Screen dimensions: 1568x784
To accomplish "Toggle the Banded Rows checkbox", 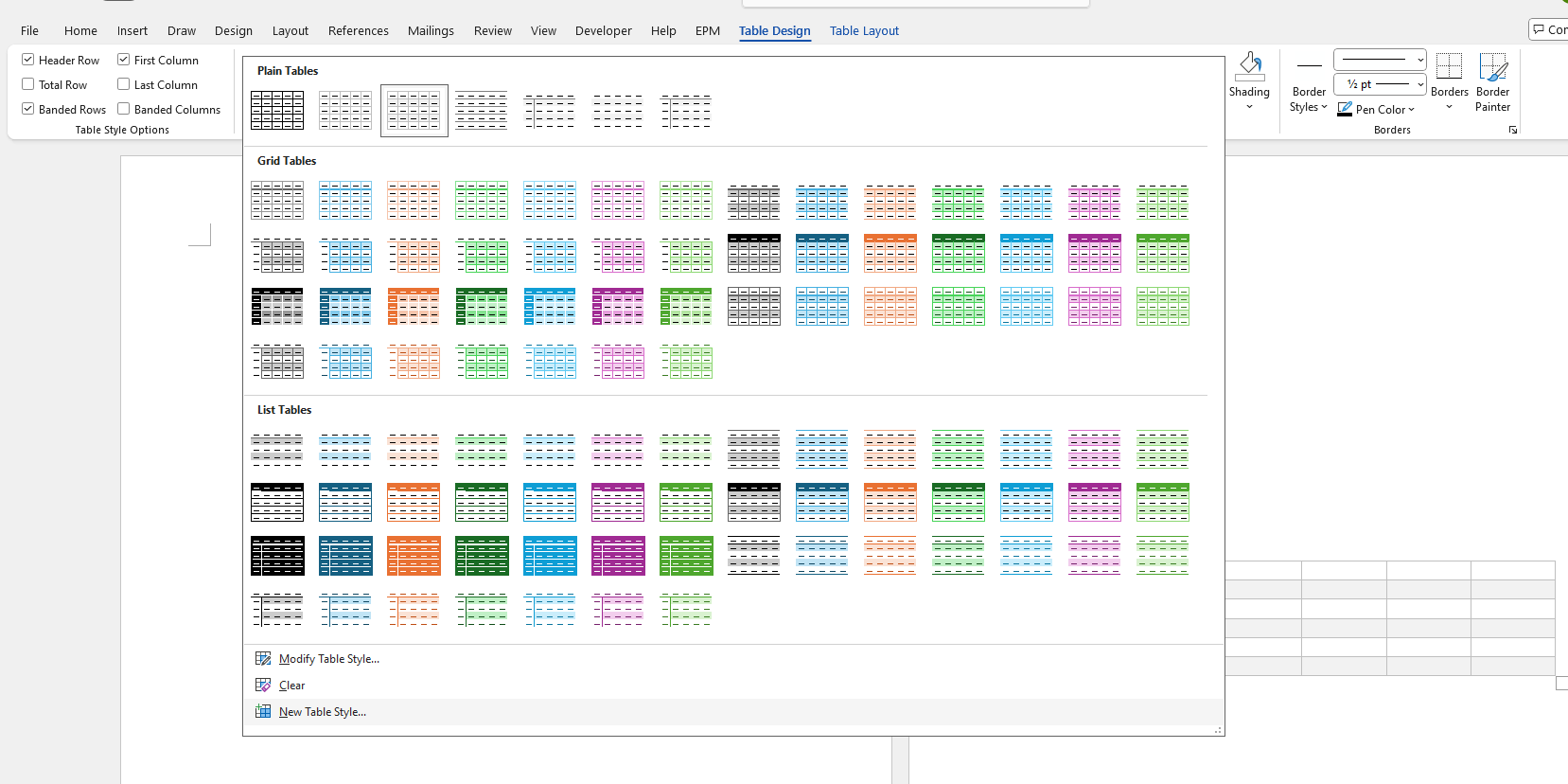I will click(28, 109).
